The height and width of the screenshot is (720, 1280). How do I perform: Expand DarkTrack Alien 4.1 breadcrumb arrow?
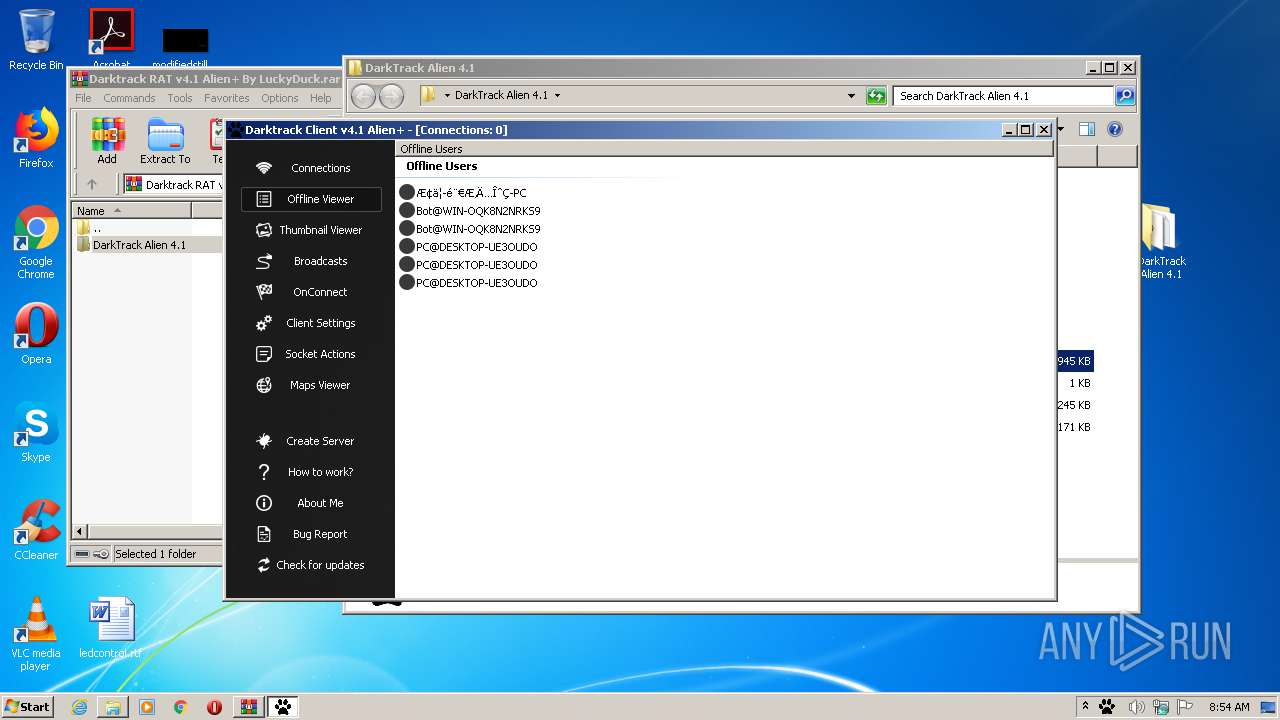[557, 96]
